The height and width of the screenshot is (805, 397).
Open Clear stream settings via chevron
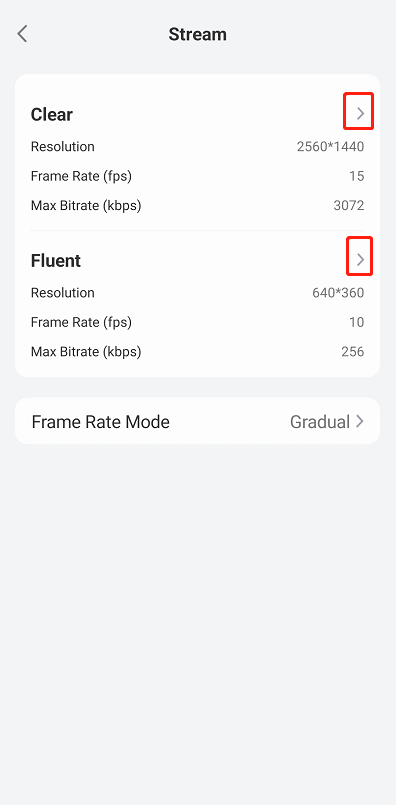click(x=361, y=113)
